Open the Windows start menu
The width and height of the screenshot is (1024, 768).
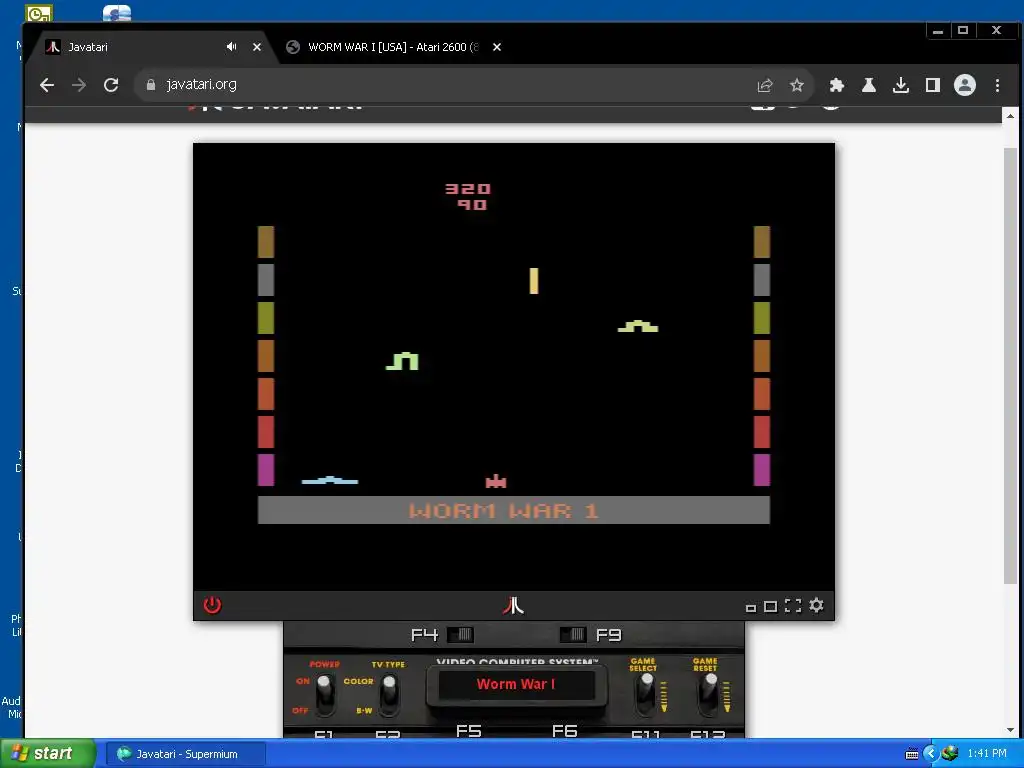click(48, 754)
